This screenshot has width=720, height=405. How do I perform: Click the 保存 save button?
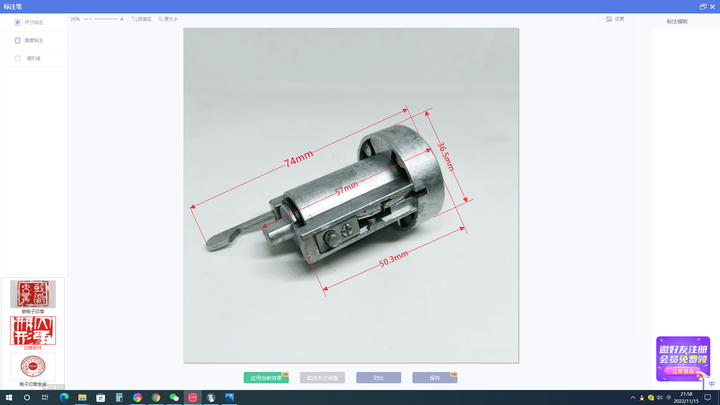435,377
